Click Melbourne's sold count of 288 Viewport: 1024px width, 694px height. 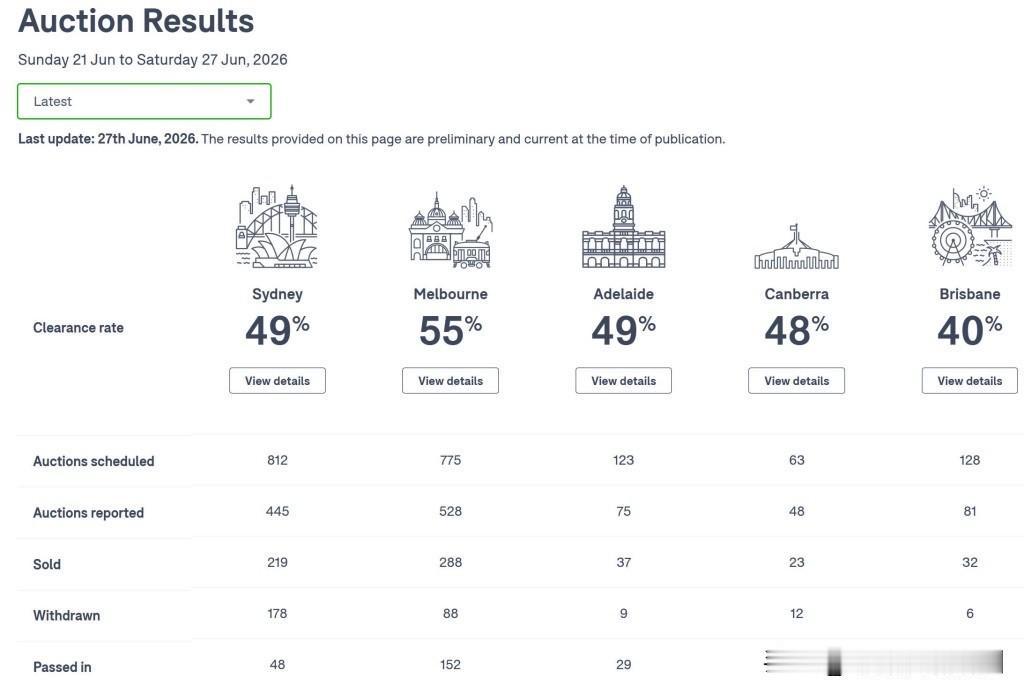click(x=451, y=563)
